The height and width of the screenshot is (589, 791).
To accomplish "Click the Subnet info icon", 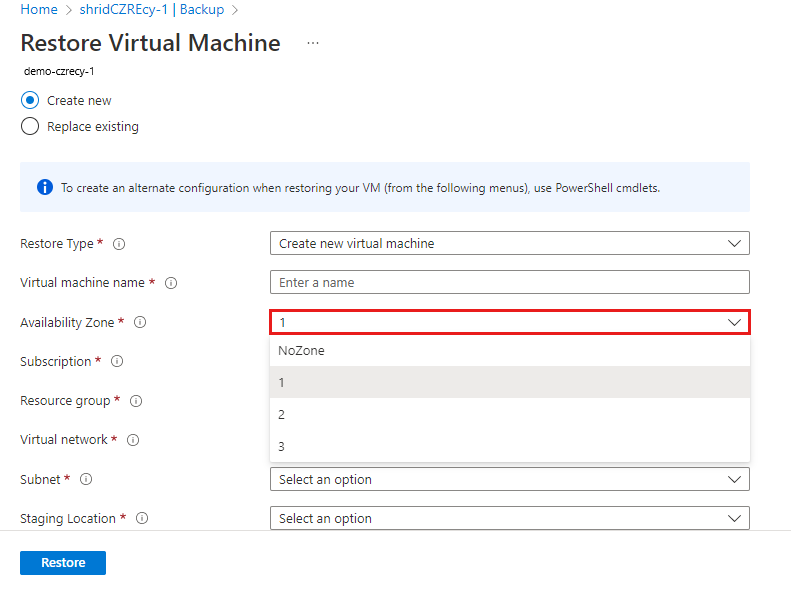I will [86, 479].
